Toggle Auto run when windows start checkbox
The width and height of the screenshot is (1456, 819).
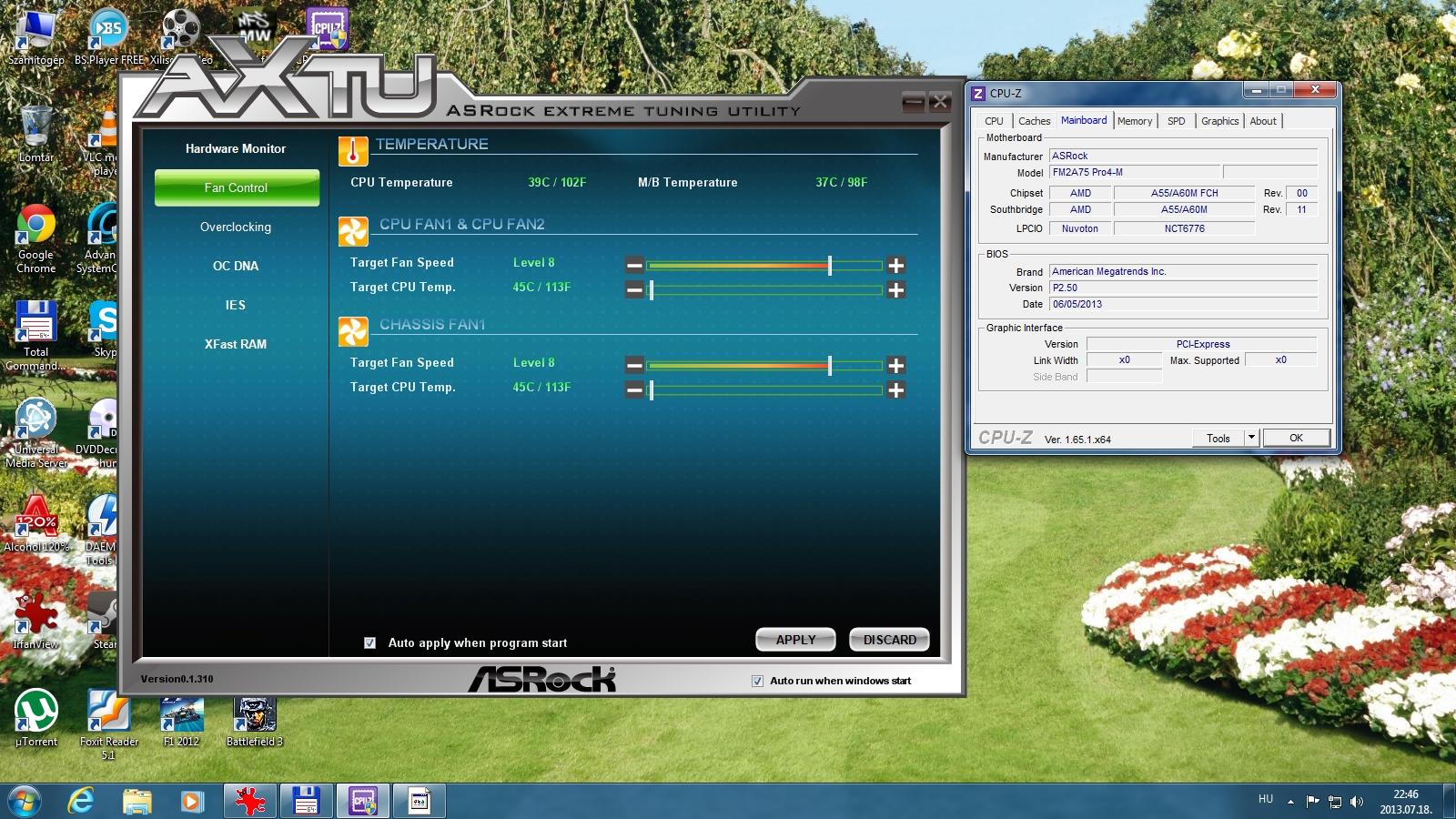click(757, 681)
